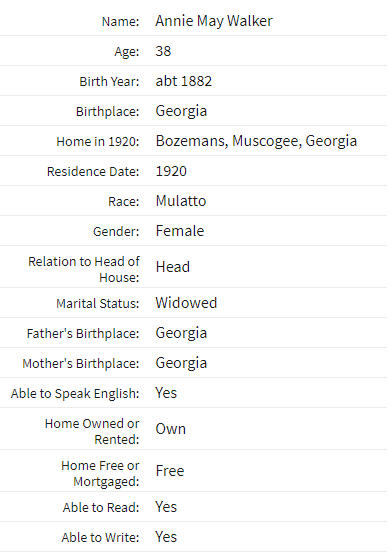Click the Own value for home ownership

(x=171, y=429)
